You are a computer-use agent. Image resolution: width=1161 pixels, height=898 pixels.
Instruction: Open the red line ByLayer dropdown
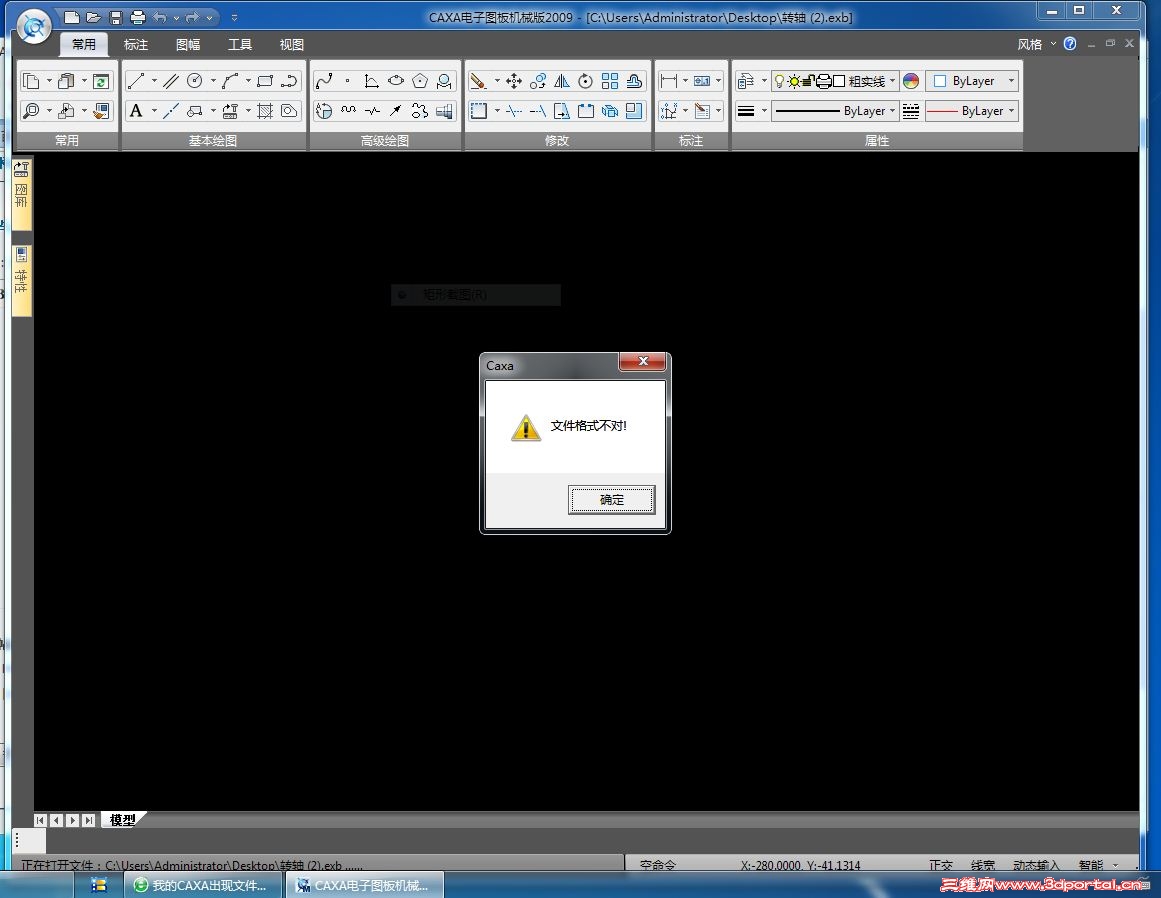972,111
